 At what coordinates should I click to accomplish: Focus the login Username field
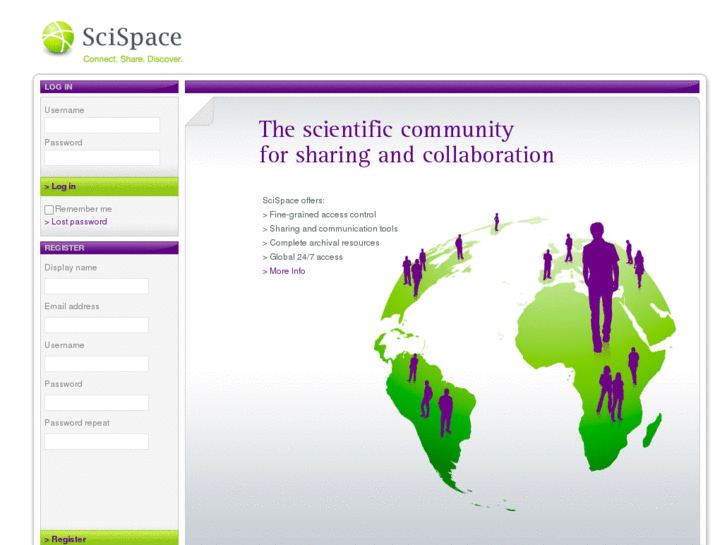click(102, 125)
